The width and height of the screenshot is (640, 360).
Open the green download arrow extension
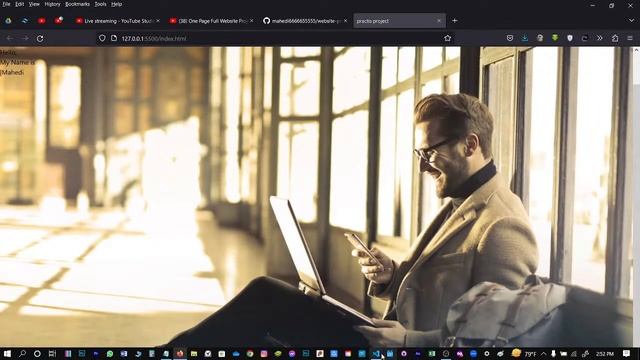pyautogui.click(x=555, y=38)
